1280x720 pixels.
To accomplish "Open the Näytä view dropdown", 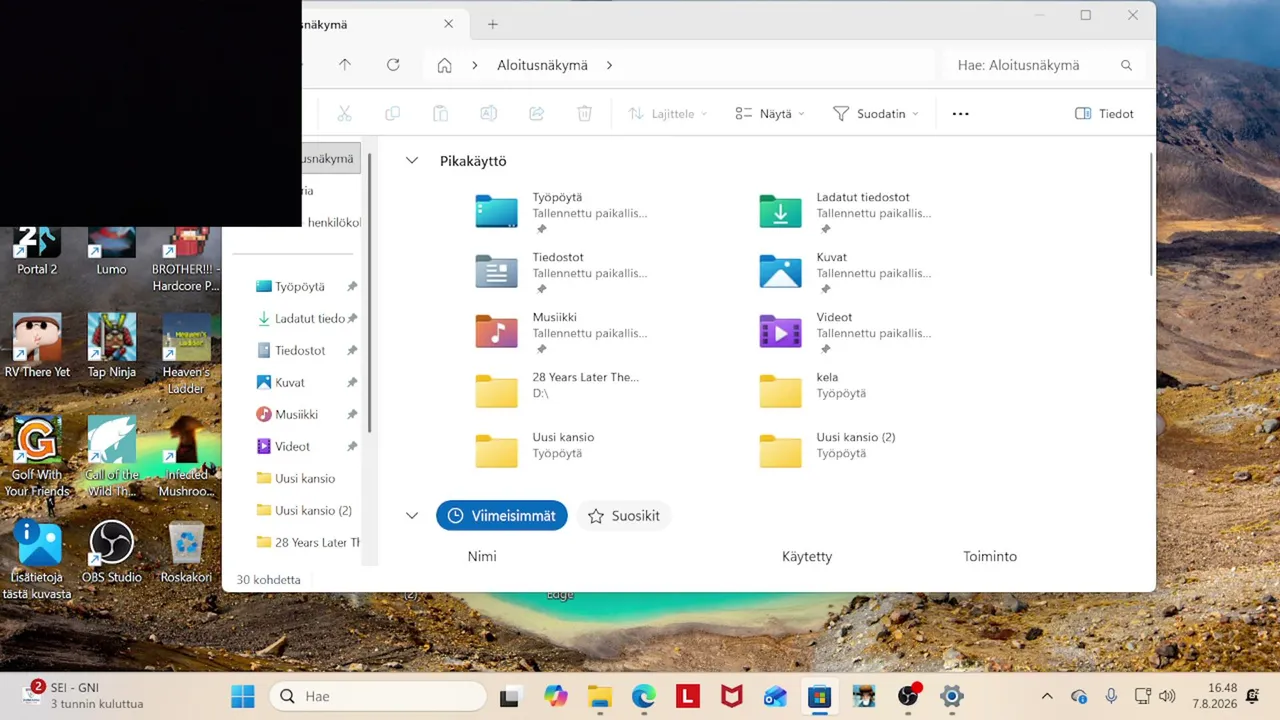I will (x=769, y=114).
